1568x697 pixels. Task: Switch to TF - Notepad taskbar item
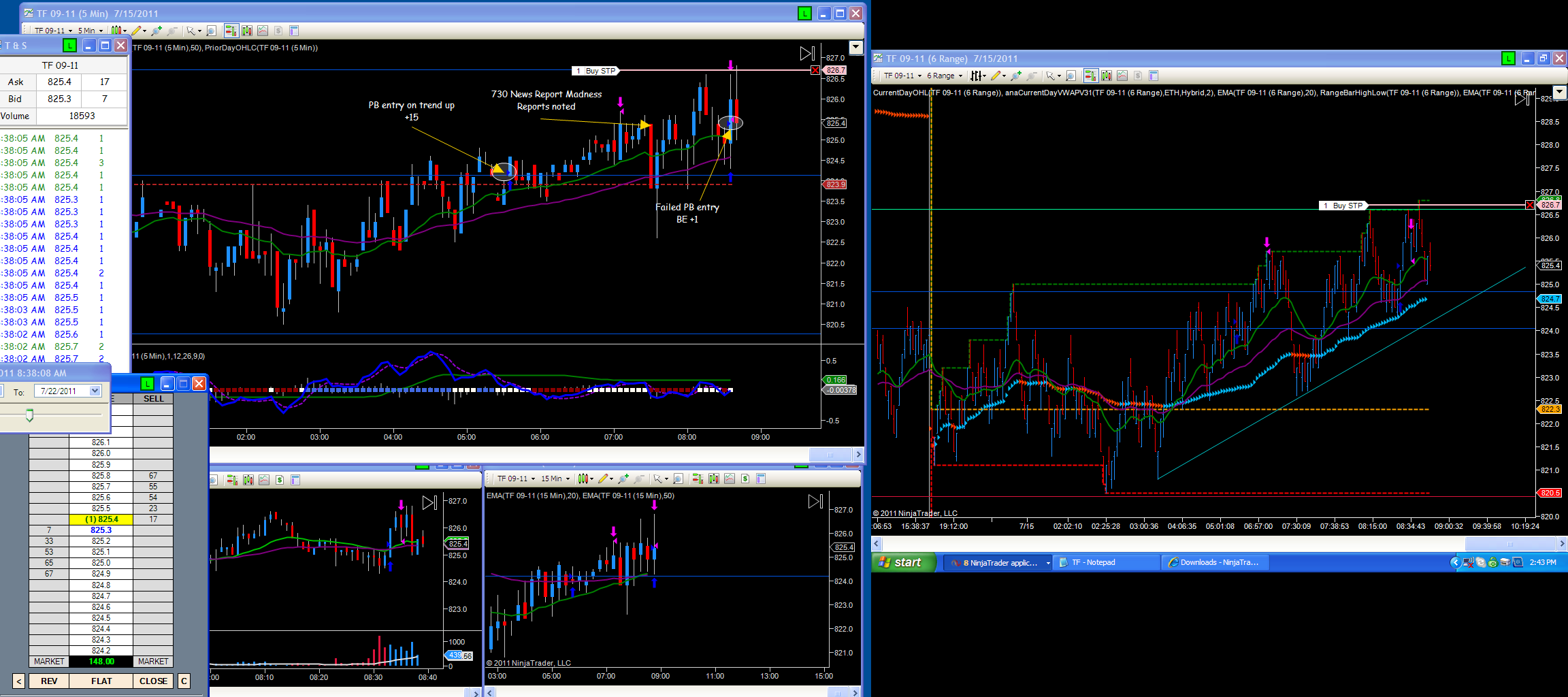pos(1107,562)
